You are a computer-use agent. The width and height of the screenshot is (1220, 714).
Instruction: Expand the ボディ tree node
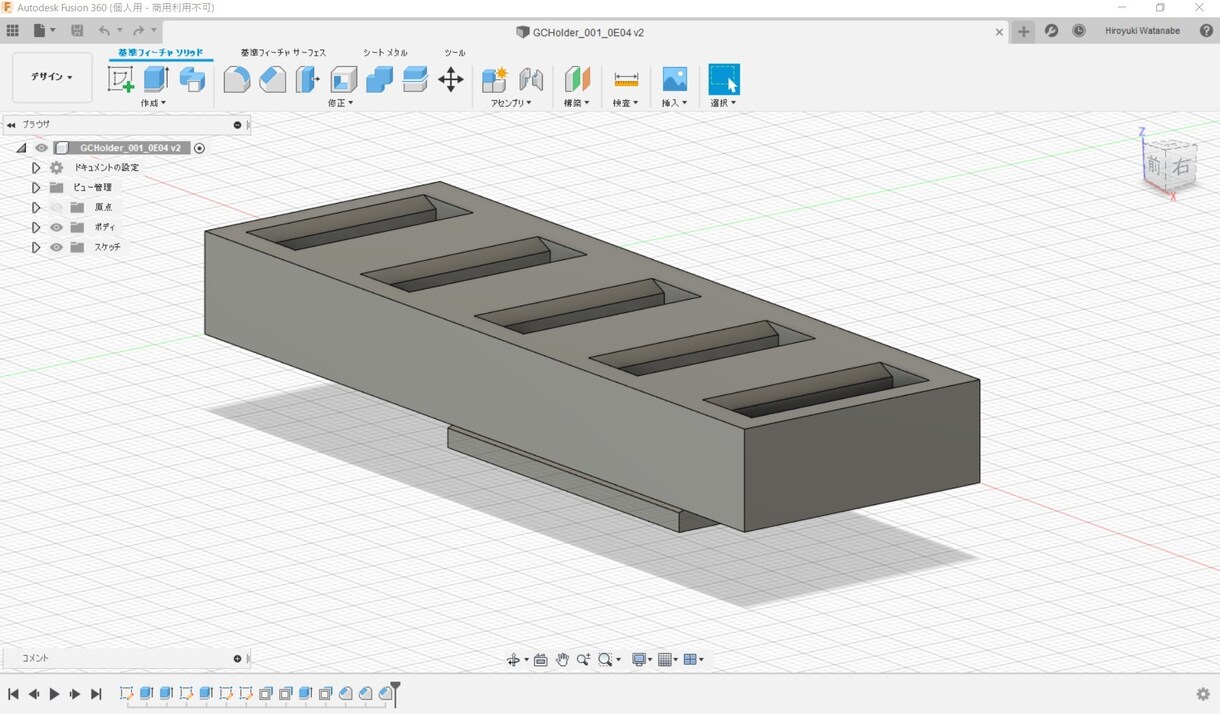36,227
